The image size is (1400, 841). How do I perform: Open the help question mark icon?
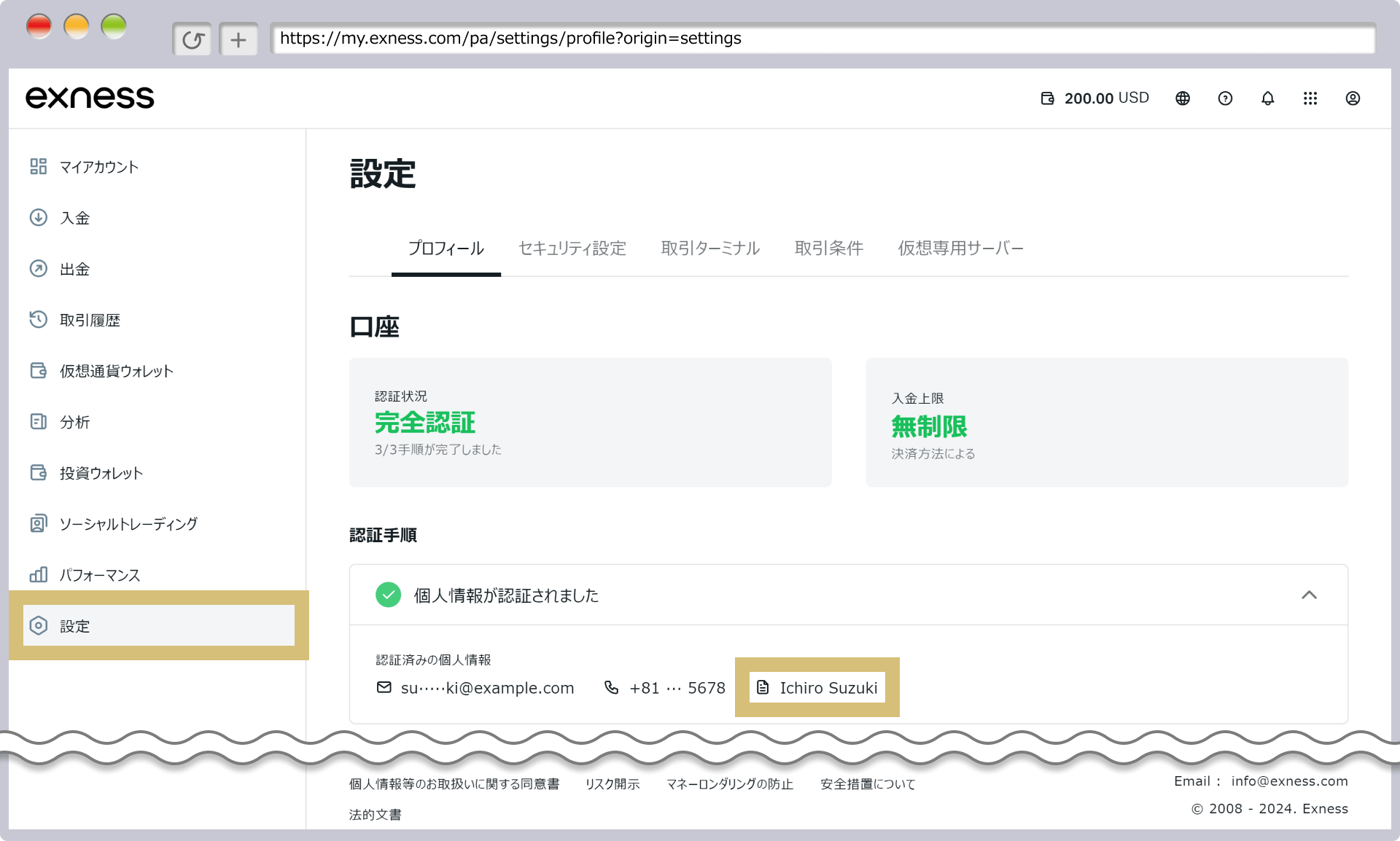[x=1225, y=98]
